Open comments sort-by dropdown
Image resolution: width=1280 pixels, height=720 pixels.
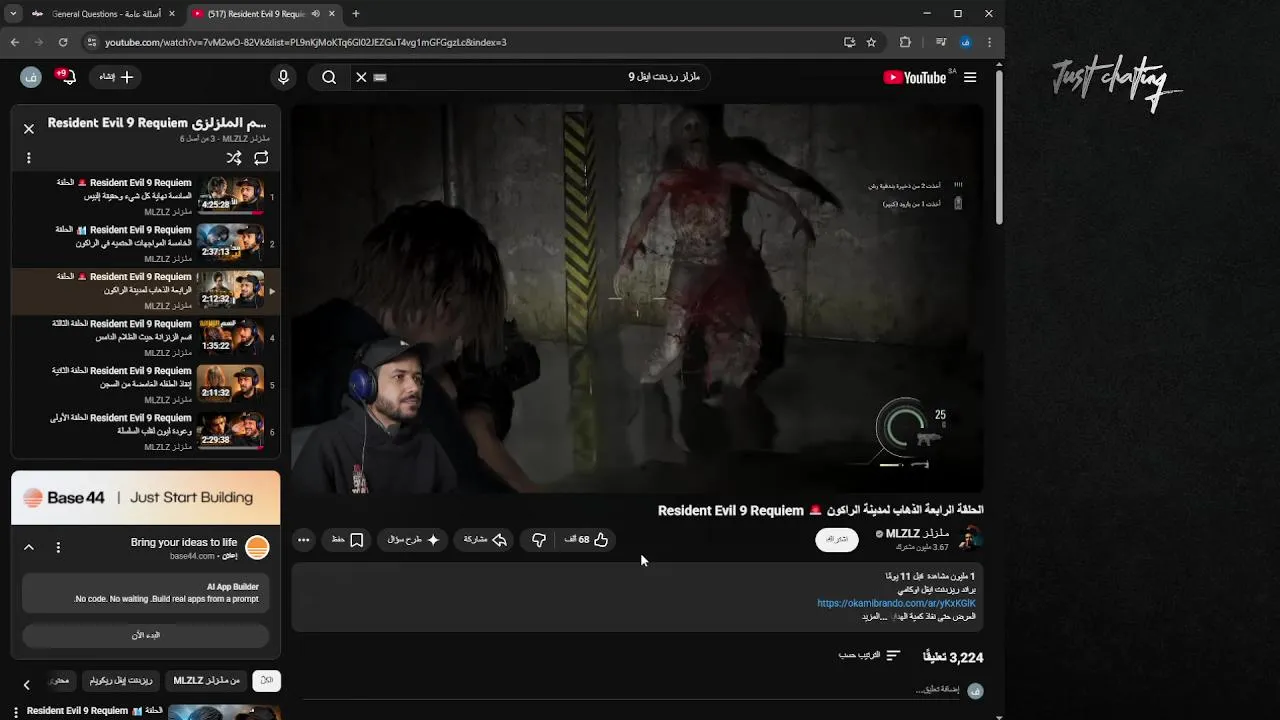869,655
